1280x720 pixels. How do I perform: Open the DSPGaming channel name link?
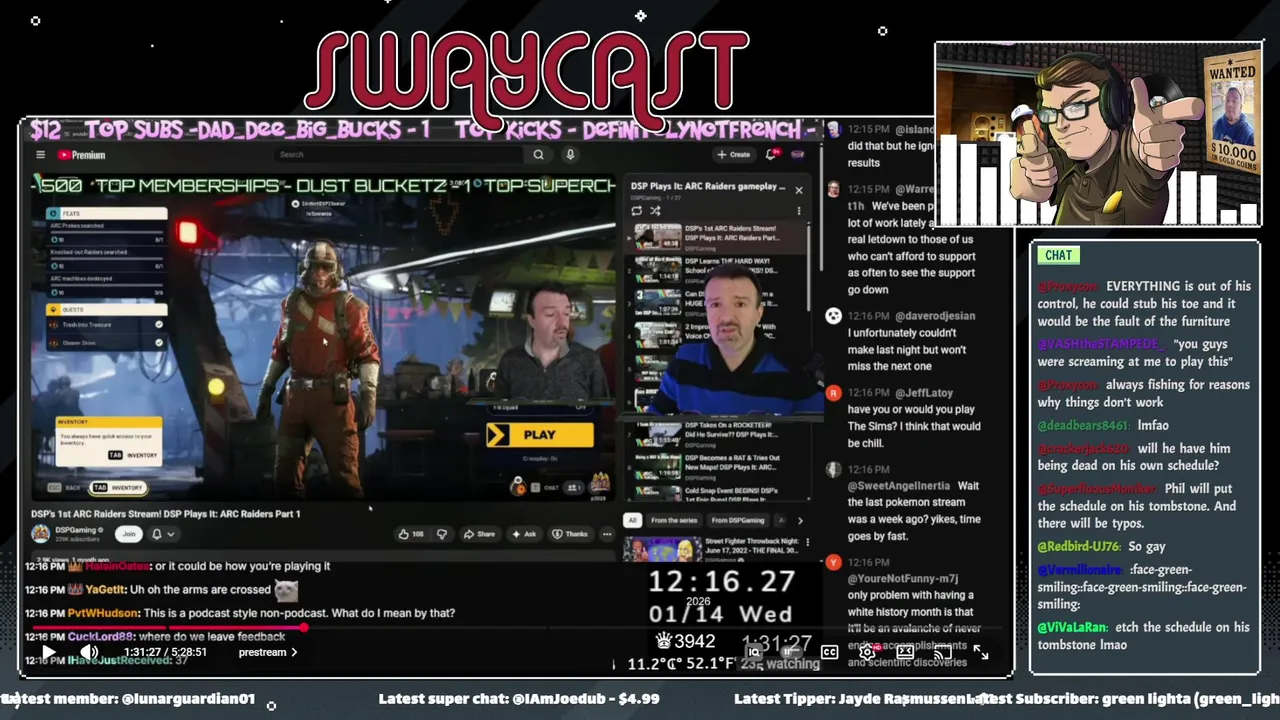pyautogui.click(x=78, y=530)
